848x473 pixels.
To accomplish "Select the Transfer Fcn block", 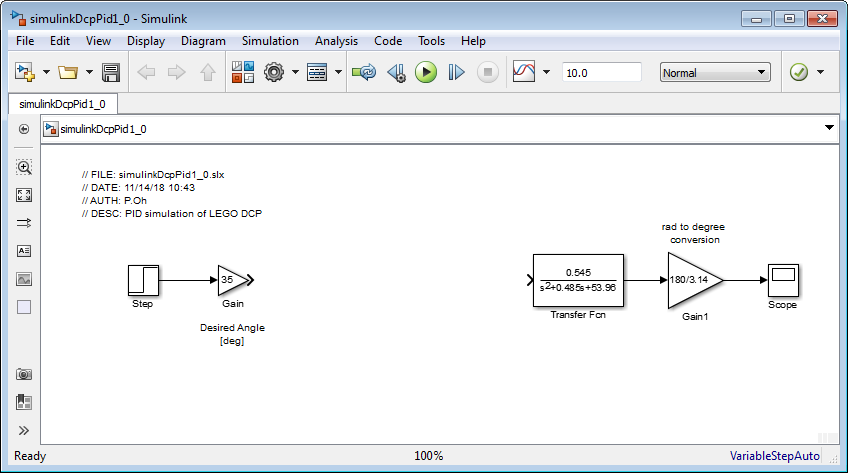I will (x=578, y=281).
